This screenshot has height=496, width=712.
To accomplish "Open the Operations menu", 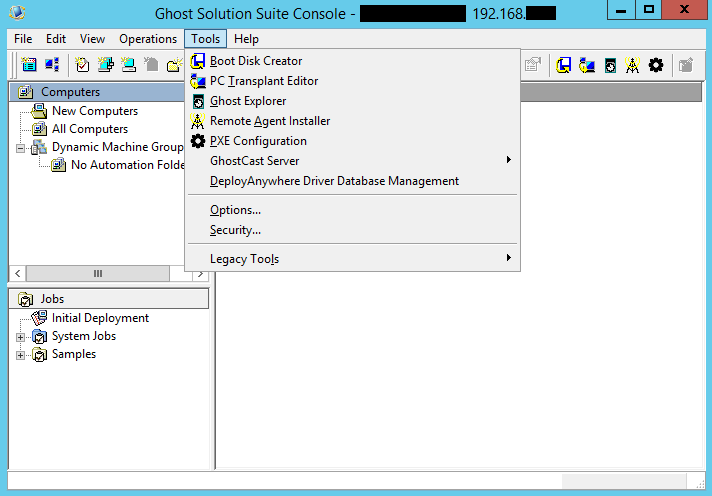I will [148, 39].
